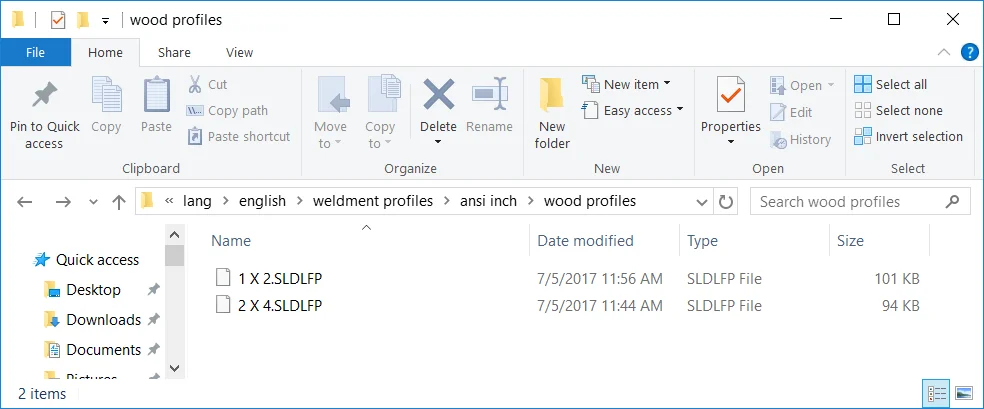984x409 pixels.
Task: Click the 'wood profiles' breadcrumb
Action: coord(590,201)
